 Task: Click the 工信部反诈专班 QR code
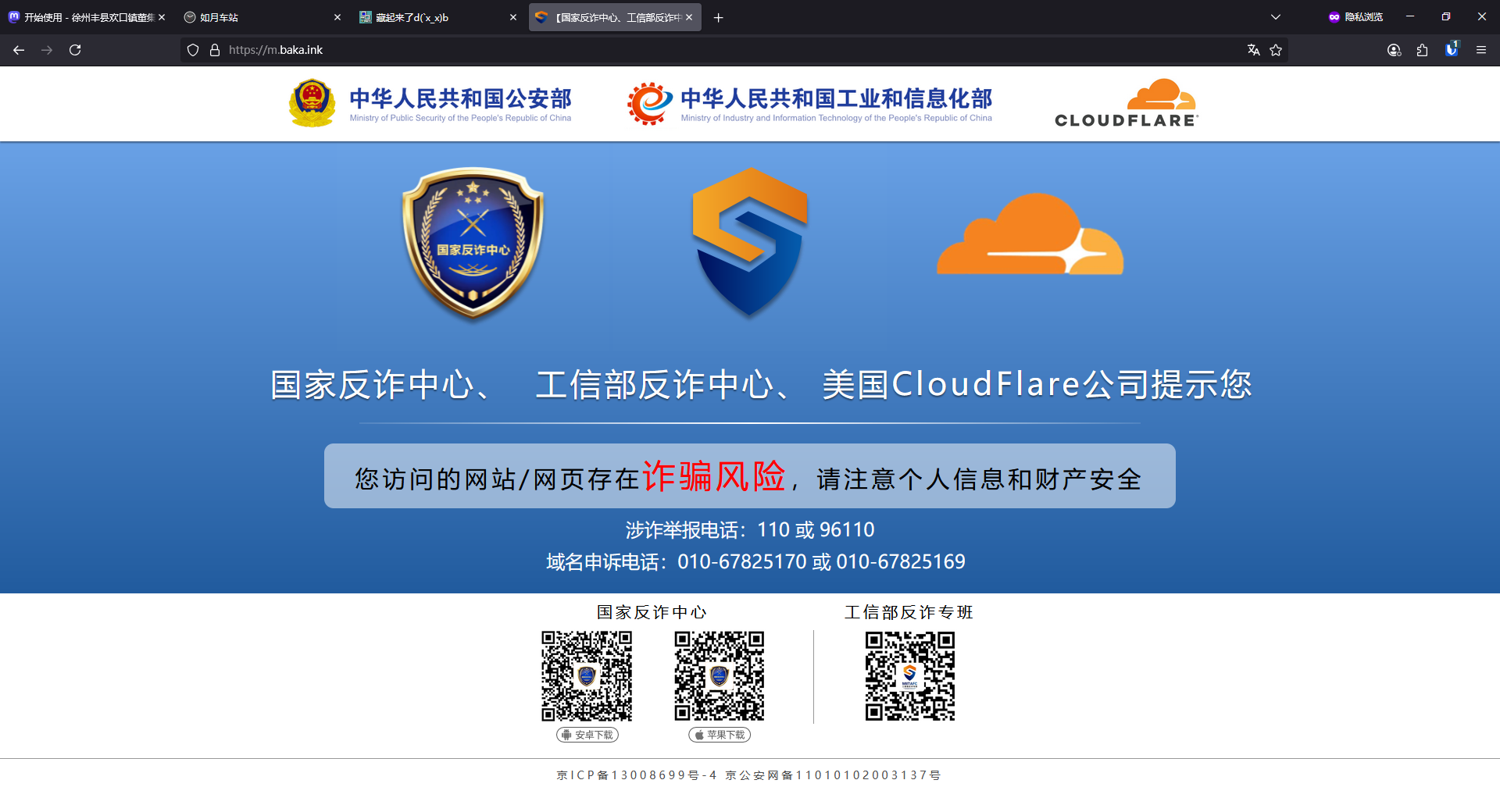[909, 676]
